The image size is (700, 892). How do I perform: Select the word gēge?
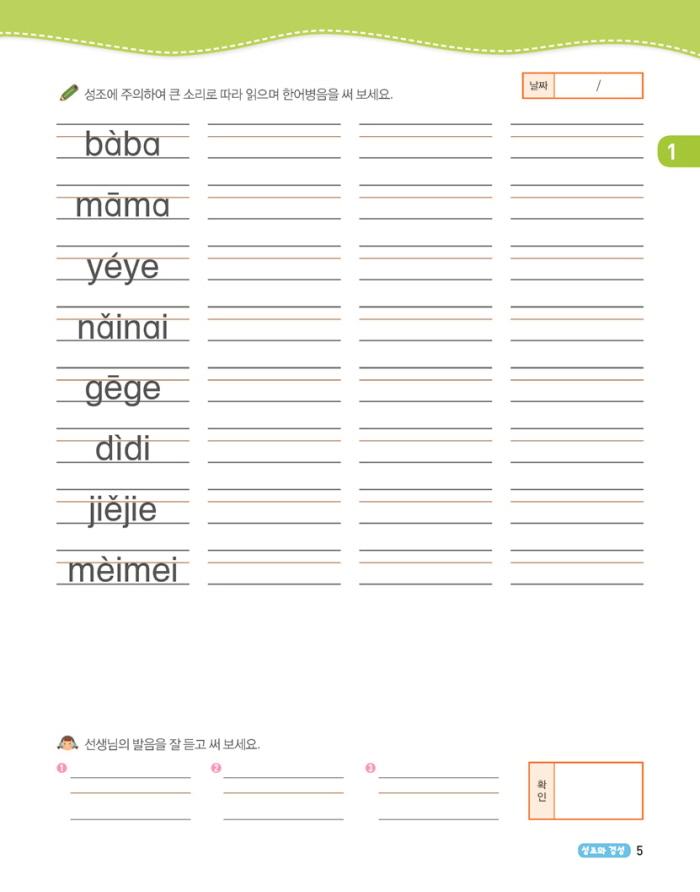click(123, 390)
